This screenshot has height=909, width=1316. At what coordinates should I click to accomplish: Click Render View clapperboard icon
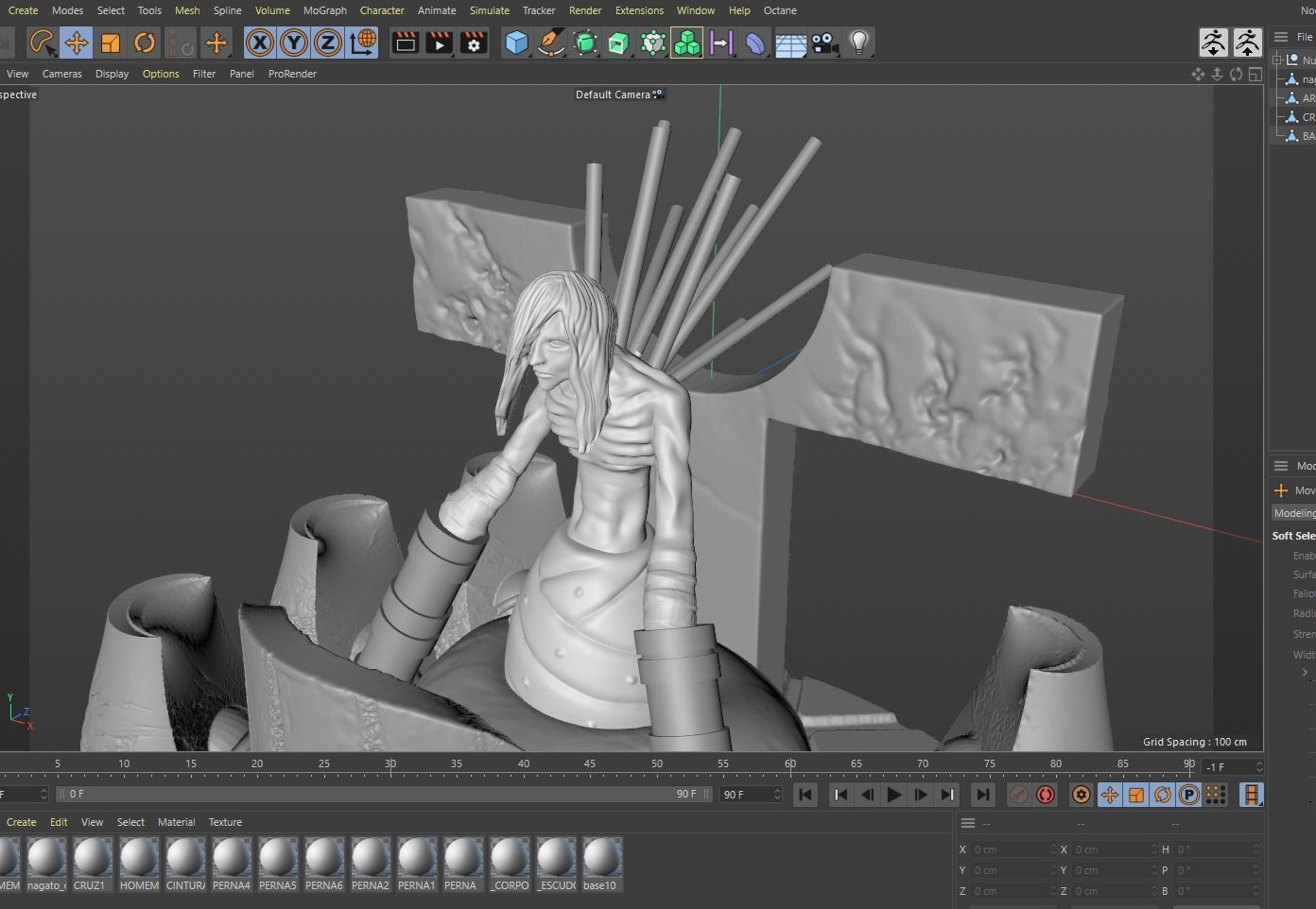pos(406,43)
